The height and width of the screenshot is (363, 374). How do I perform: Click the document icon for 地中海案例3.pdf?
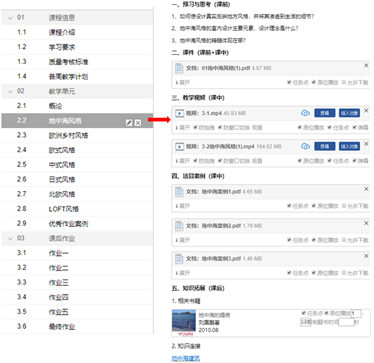point(179,258)
